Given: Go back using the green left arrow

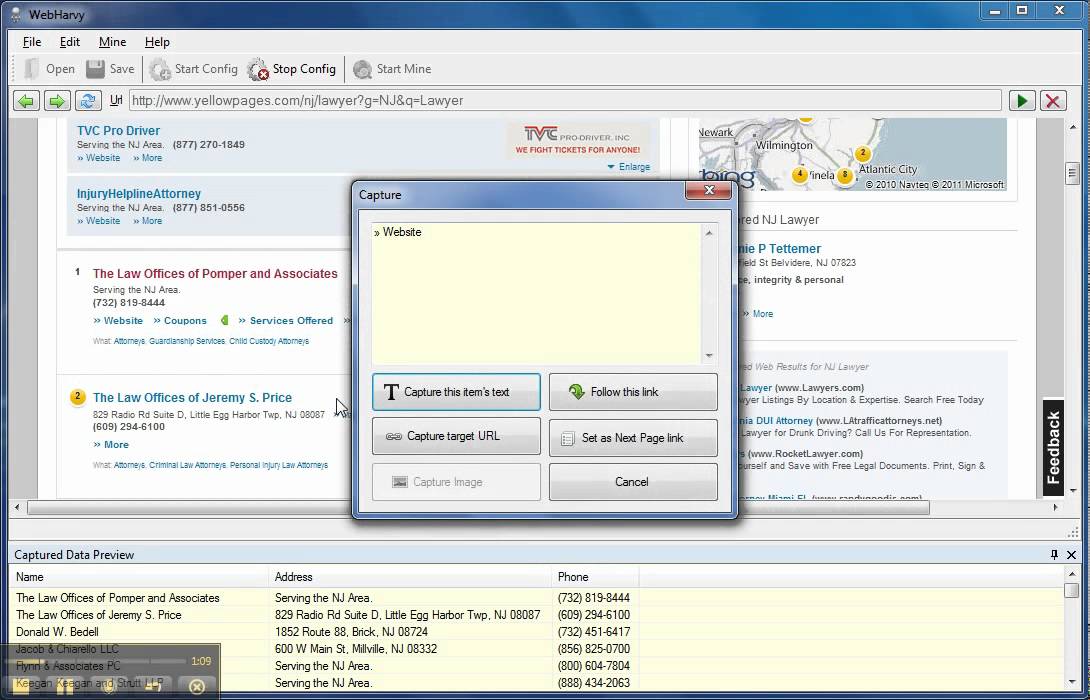Looking at the screenshot, I should pos(26,101).
